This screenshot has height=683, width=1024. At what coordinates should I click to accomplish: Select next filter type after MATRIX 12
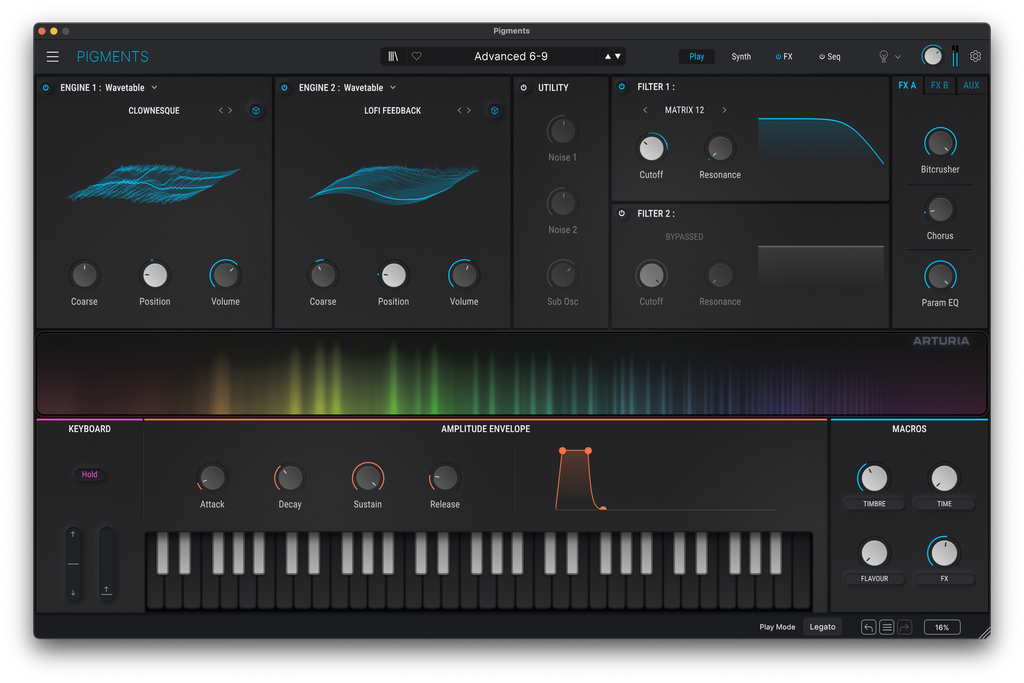pyautogui.click(x=724, y=110)
